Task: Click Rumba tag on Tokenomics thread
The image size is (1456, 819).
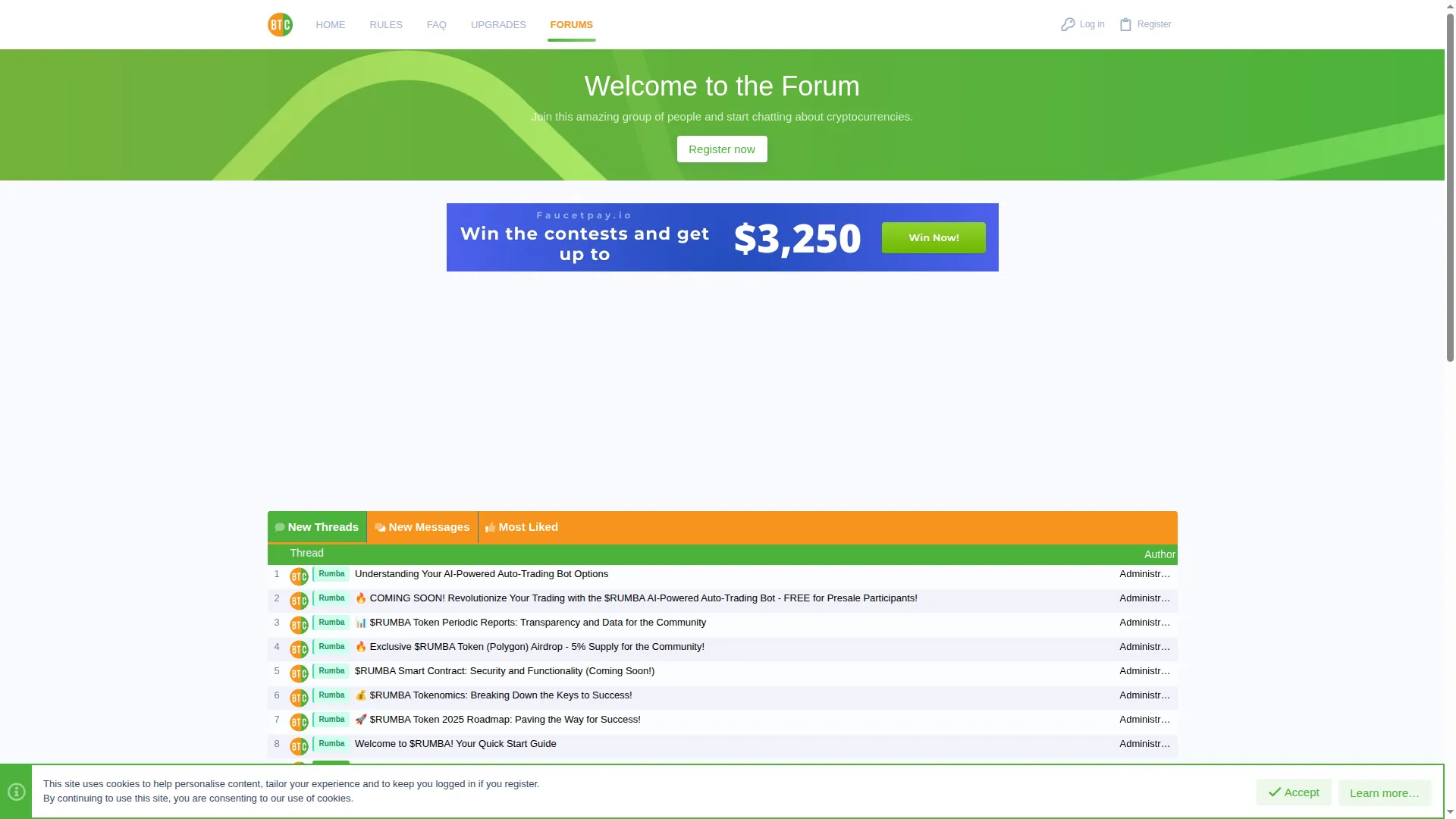Action: tap(331, 695)
